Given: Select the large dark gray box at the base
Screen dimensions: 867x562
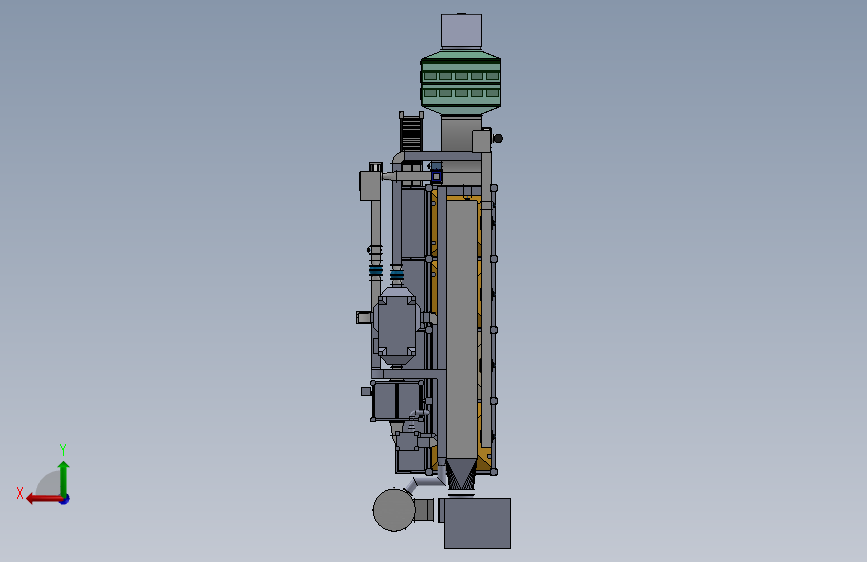Looking at the screenshot, I should point(477,523).
